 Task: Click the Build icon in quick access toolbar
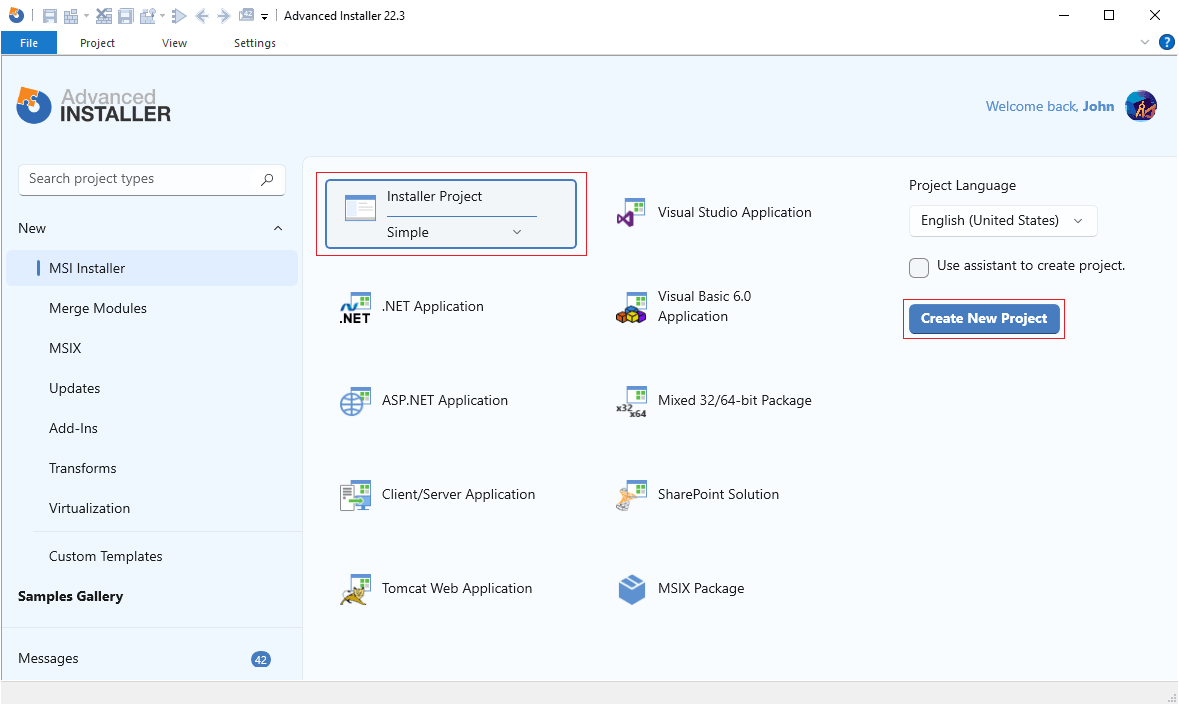pyautogui.click(x=71, y=16)
